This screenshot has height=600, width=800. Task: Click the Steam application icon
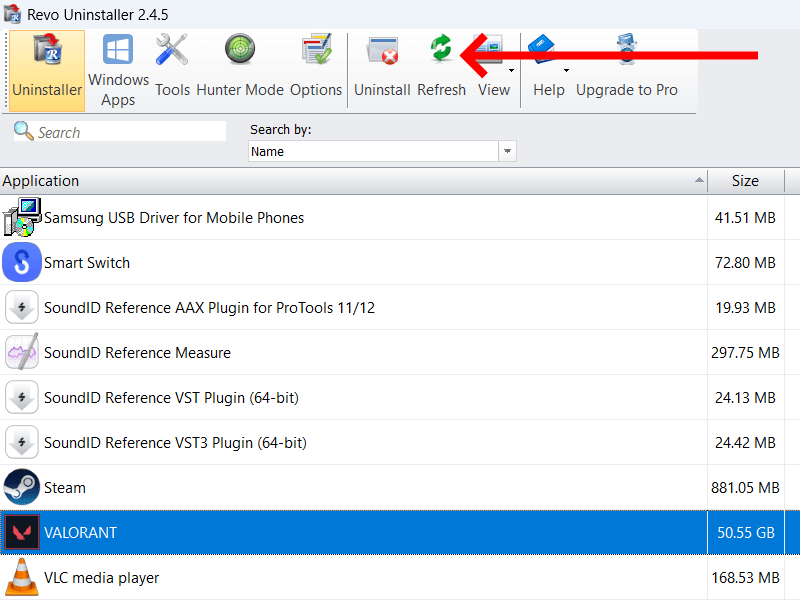click(21, 487)
